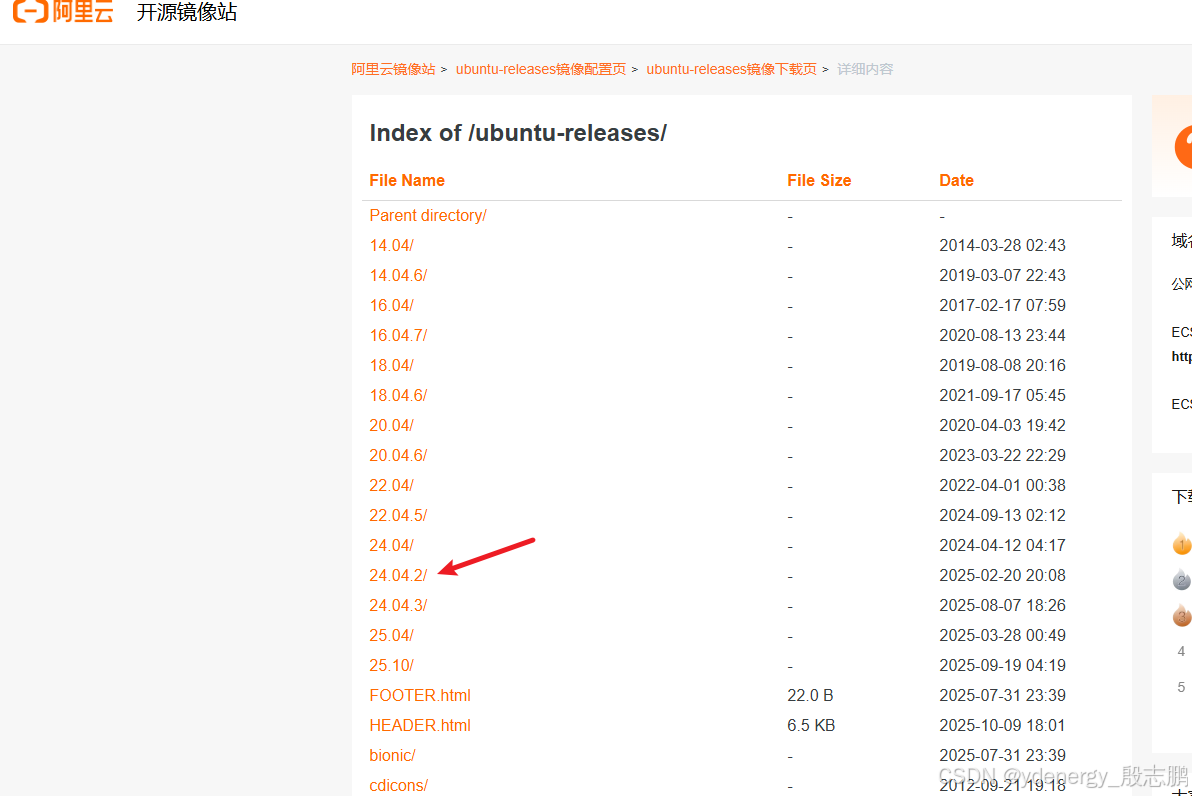This screenshot has height=796, width=1192.
Task: Click the 详细内容 breadcrumb text
Action: [865, 69]
